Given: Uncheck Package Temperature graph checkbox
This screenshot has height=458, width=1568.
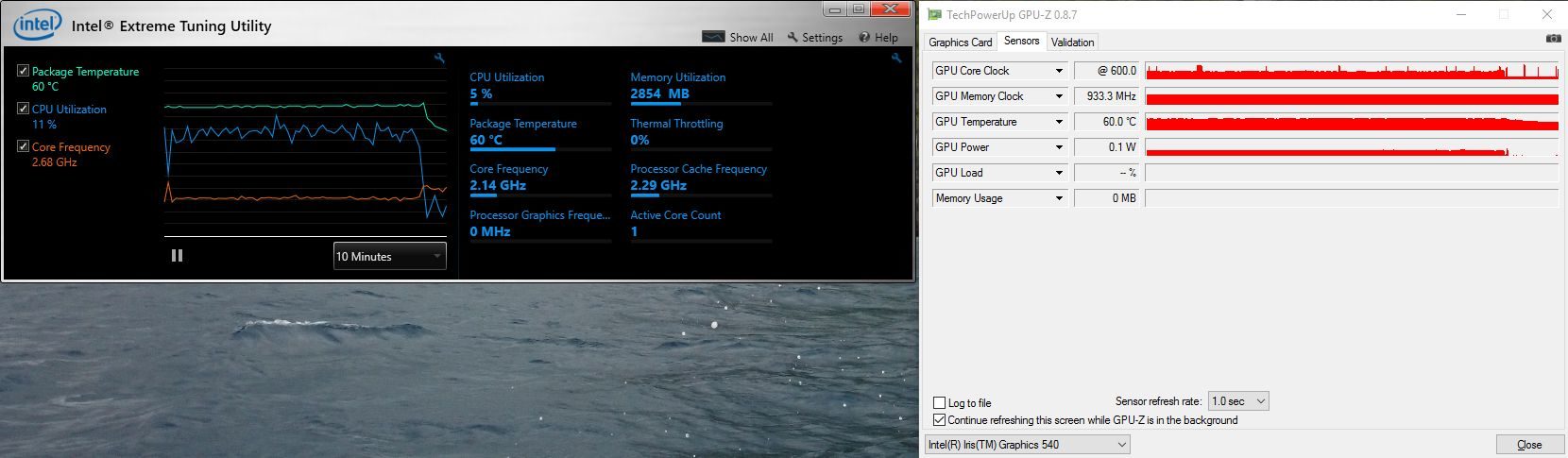Looking at the screenshot, I should 23,71.
